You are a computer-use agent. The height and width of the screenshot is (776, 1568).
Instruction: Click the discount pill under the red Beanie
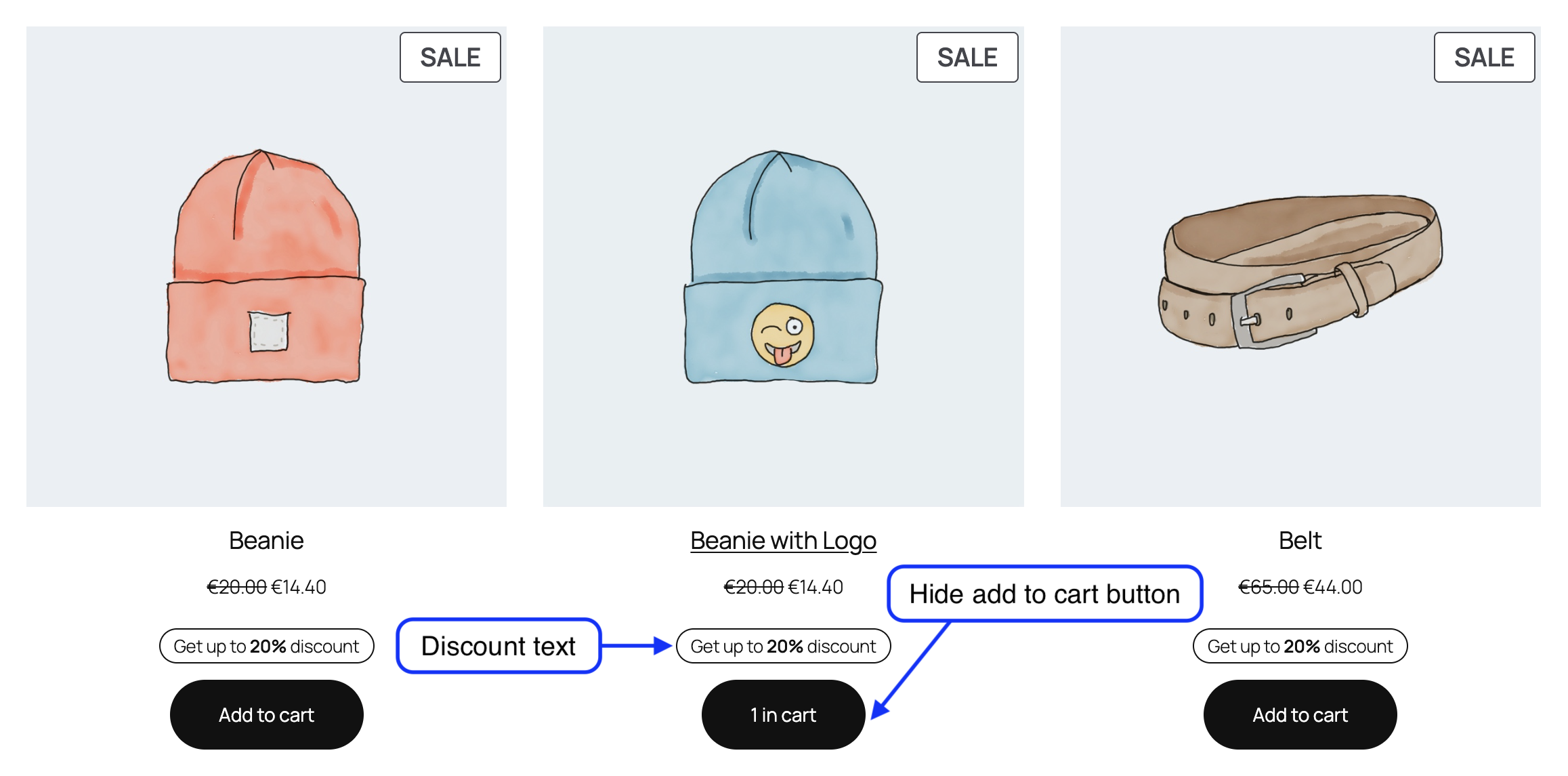[266, 646]
